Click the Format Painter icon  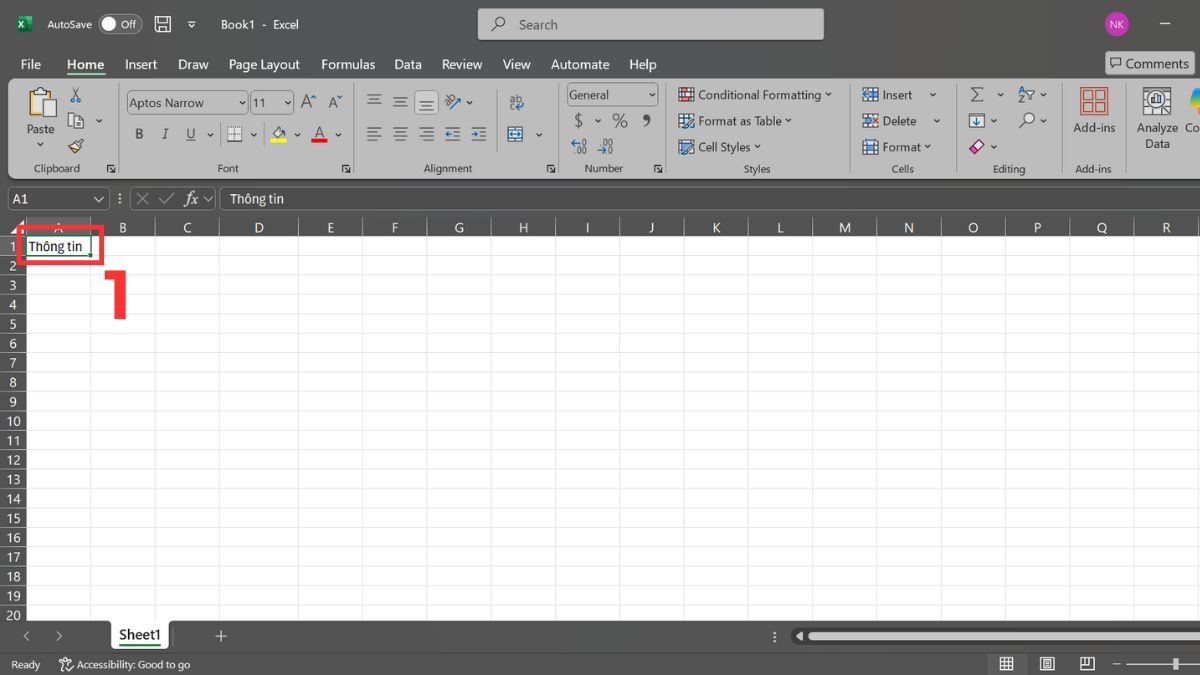(x=76, y=146)
